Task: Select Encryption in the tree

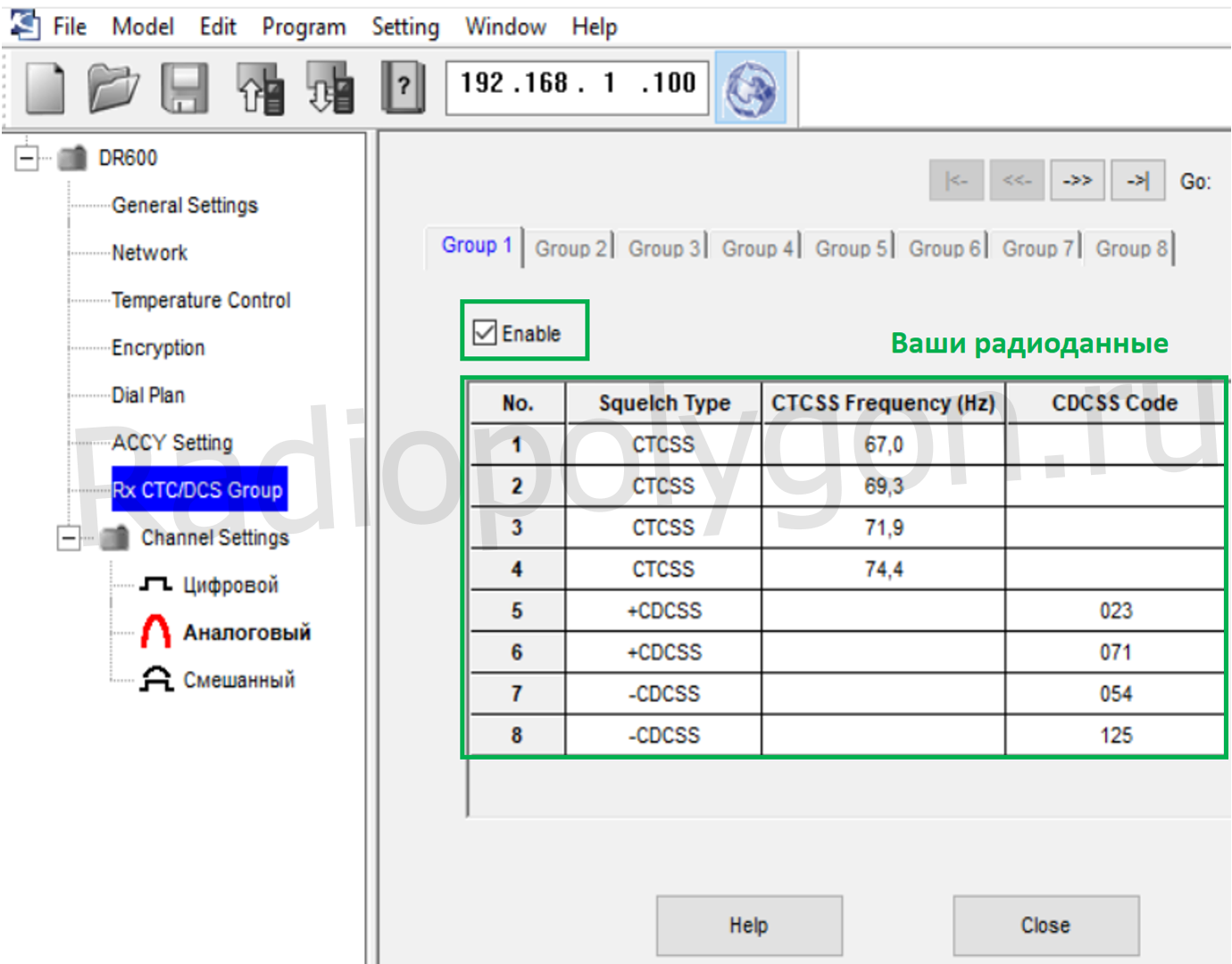Action: (x=158, y=348)
